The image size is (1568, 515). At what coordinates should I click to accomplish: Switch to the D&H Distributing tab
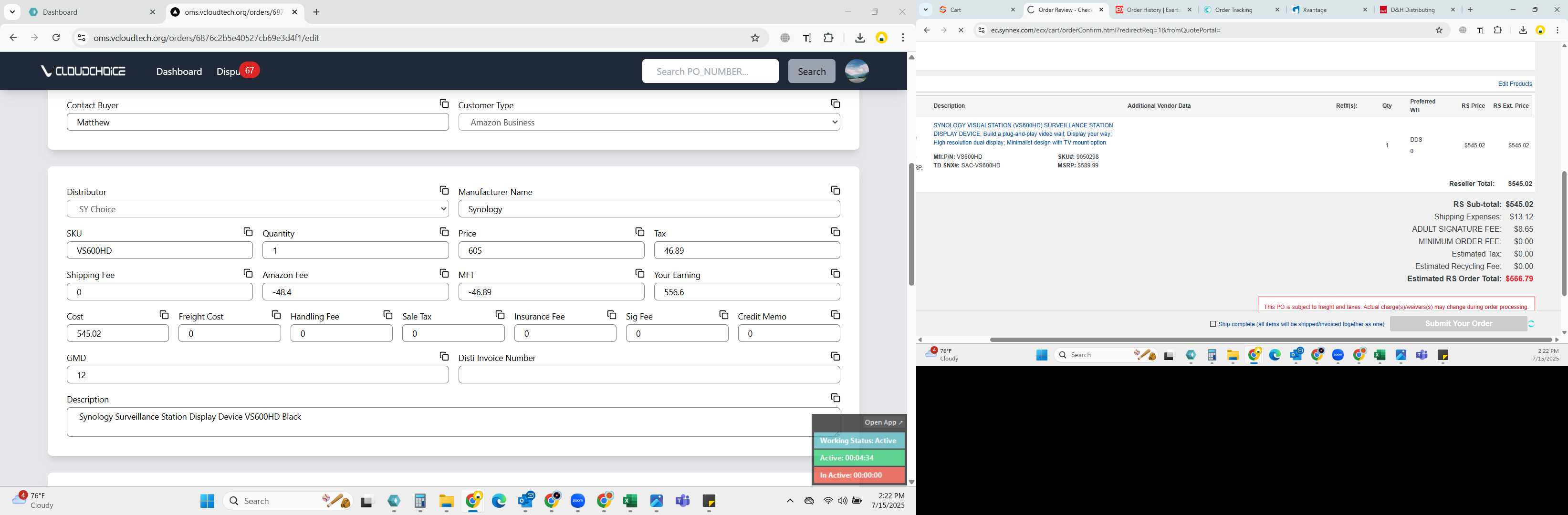(1416, 10)
